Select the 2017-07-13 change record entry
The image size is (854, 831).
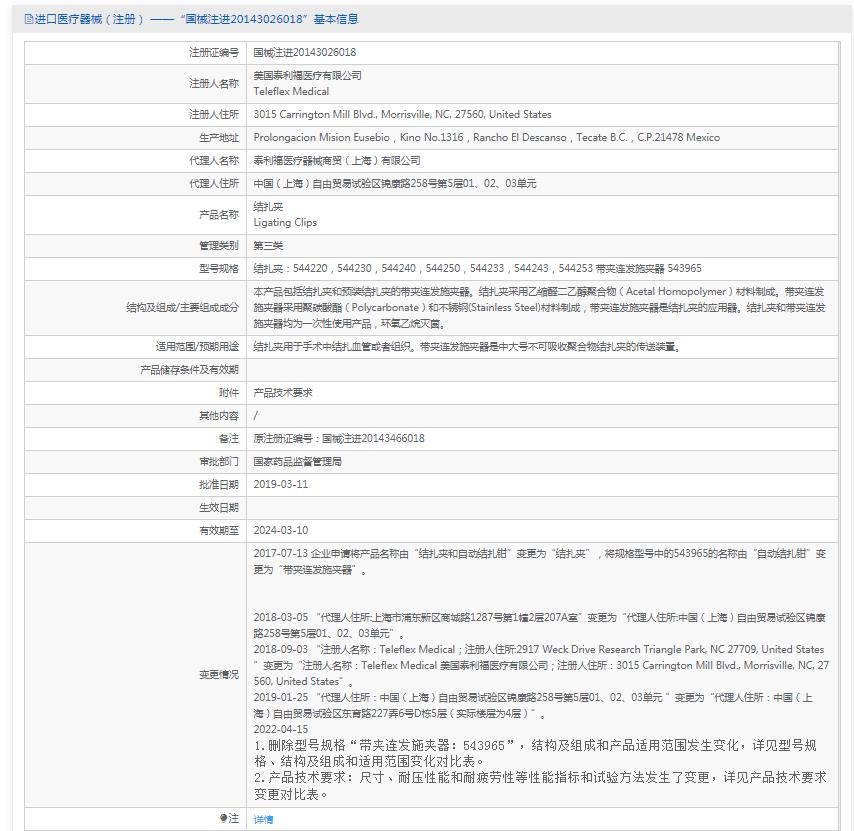tap(540, 561)
